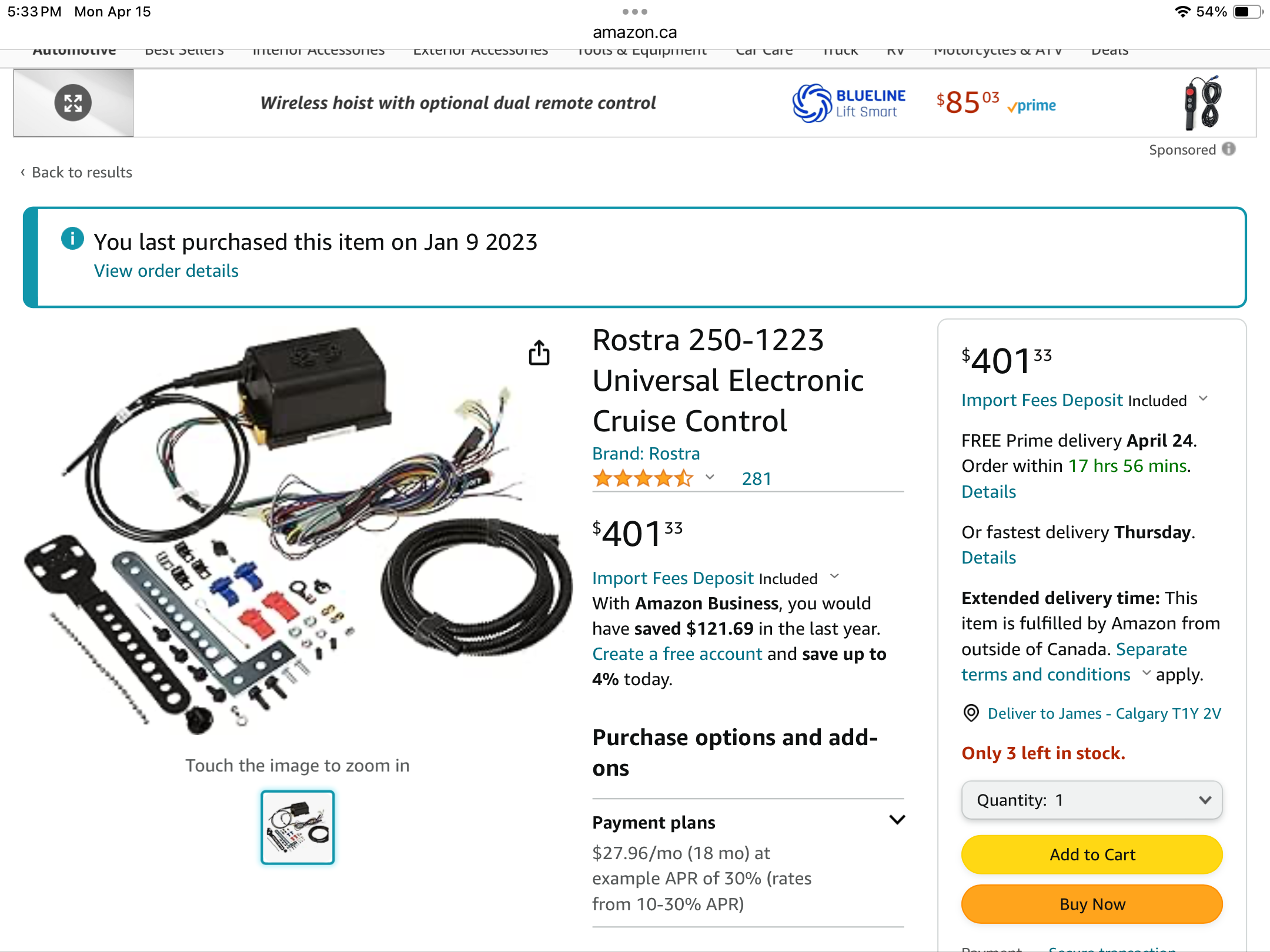This screenshot has height=952, width=1270.
Task: Click the star rating icons
Action: pos(643,478)
